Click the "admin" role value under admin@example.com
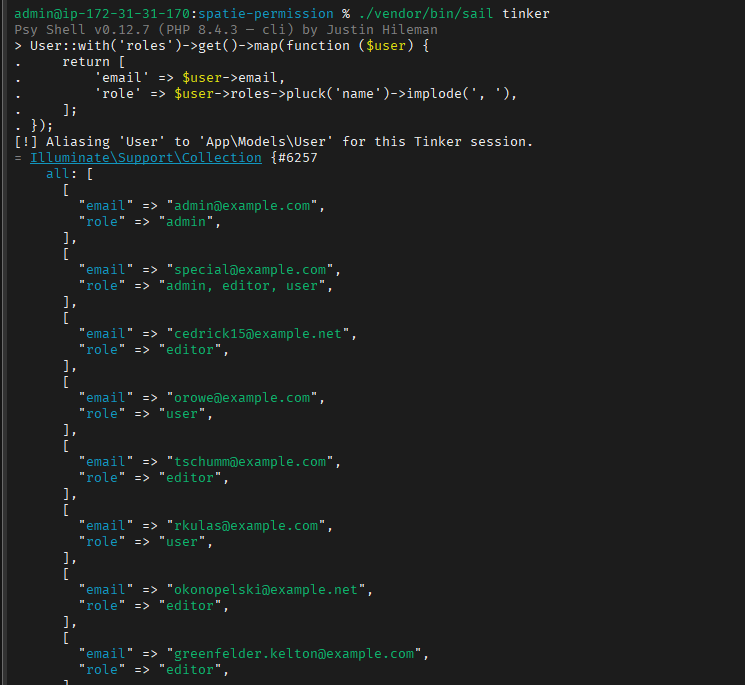The height and width of the screenshot is (685, 745). (186, 222)
